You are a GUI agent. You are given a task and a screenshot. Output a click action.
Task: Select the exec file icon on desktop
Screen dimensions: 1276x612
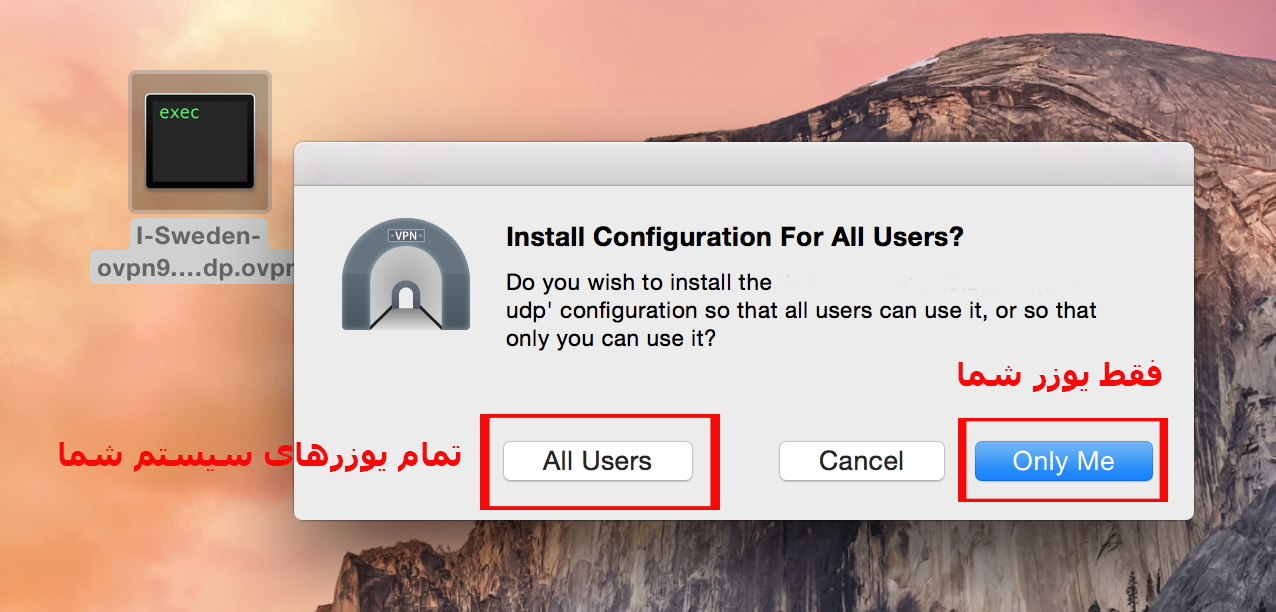point(200,141)
